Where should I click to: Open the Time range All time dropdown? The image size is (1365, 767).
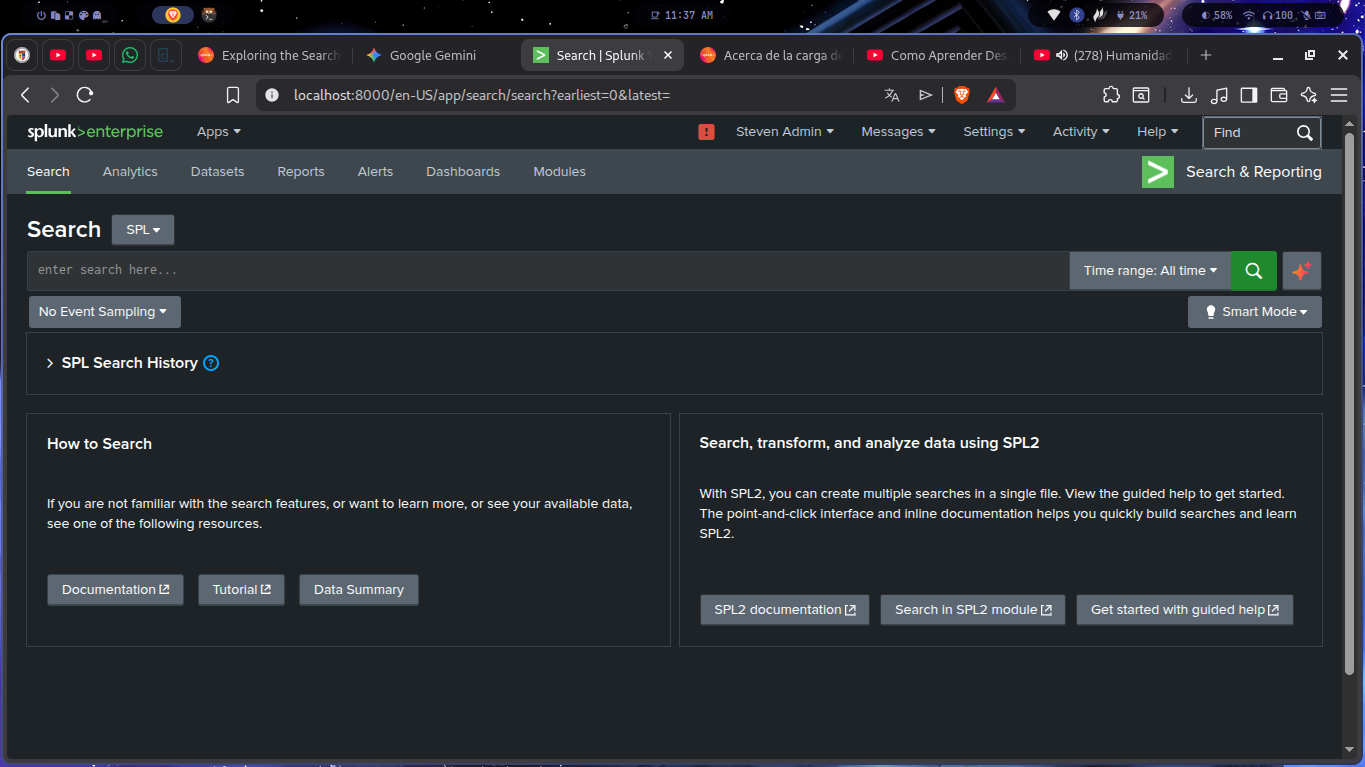(x=1150, y=270)
